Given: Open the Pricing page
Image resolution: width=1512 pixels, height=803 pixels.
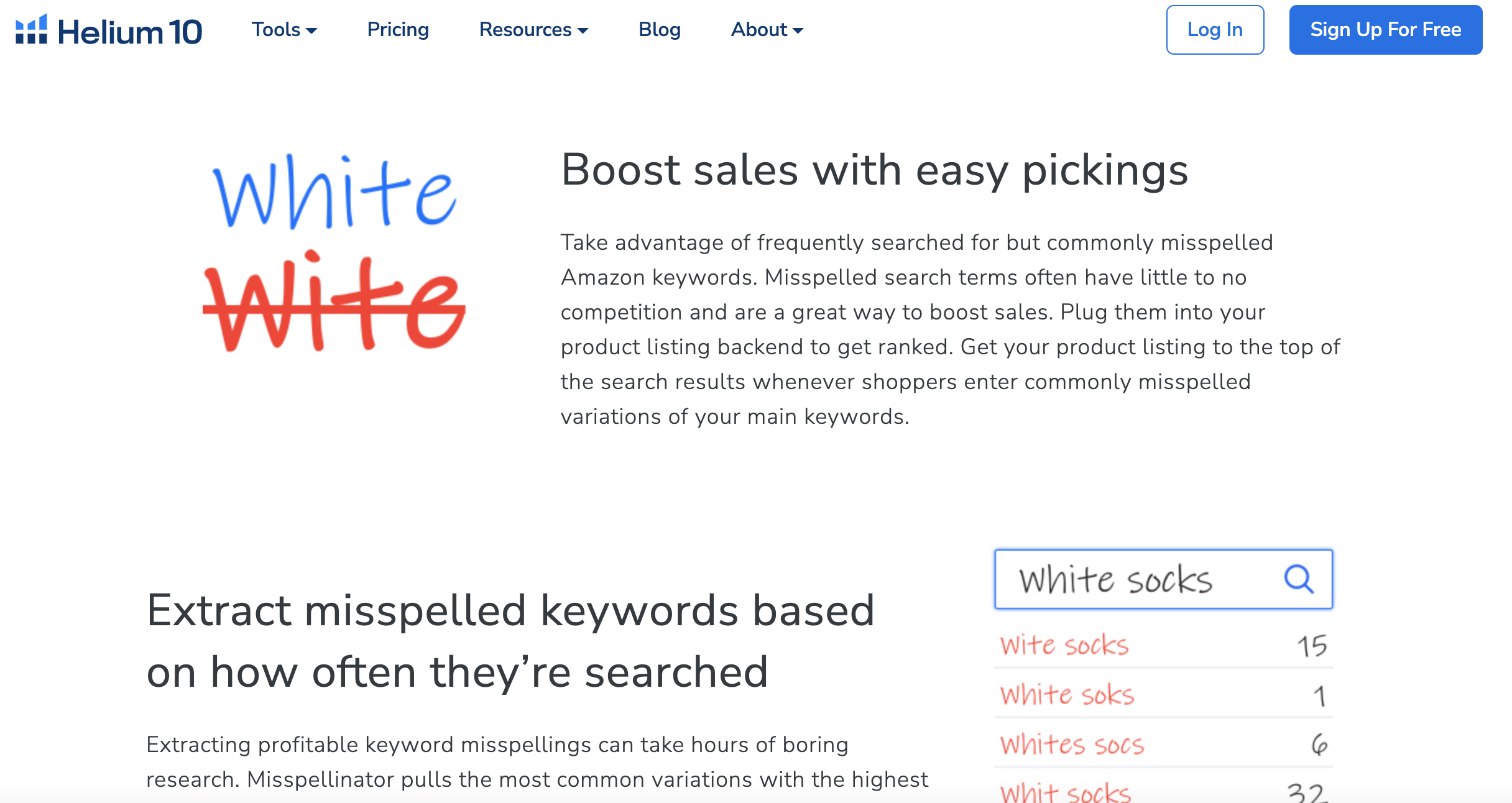Looking at the screenshot, I should pos(398,29).
